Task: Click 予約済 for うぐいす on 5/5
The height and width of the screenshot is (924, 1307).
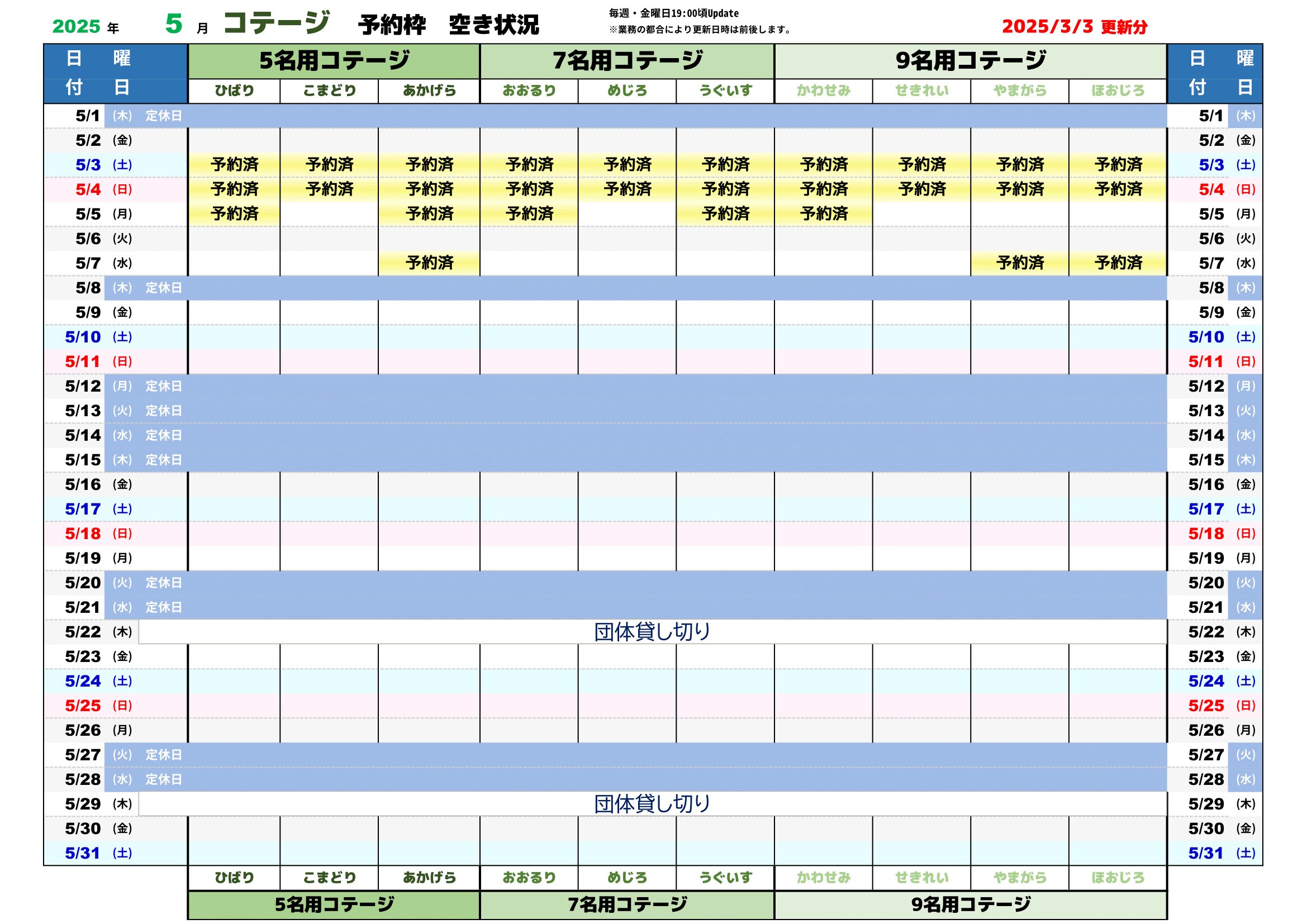Action: pyautogui.click(x=725, y=214)
